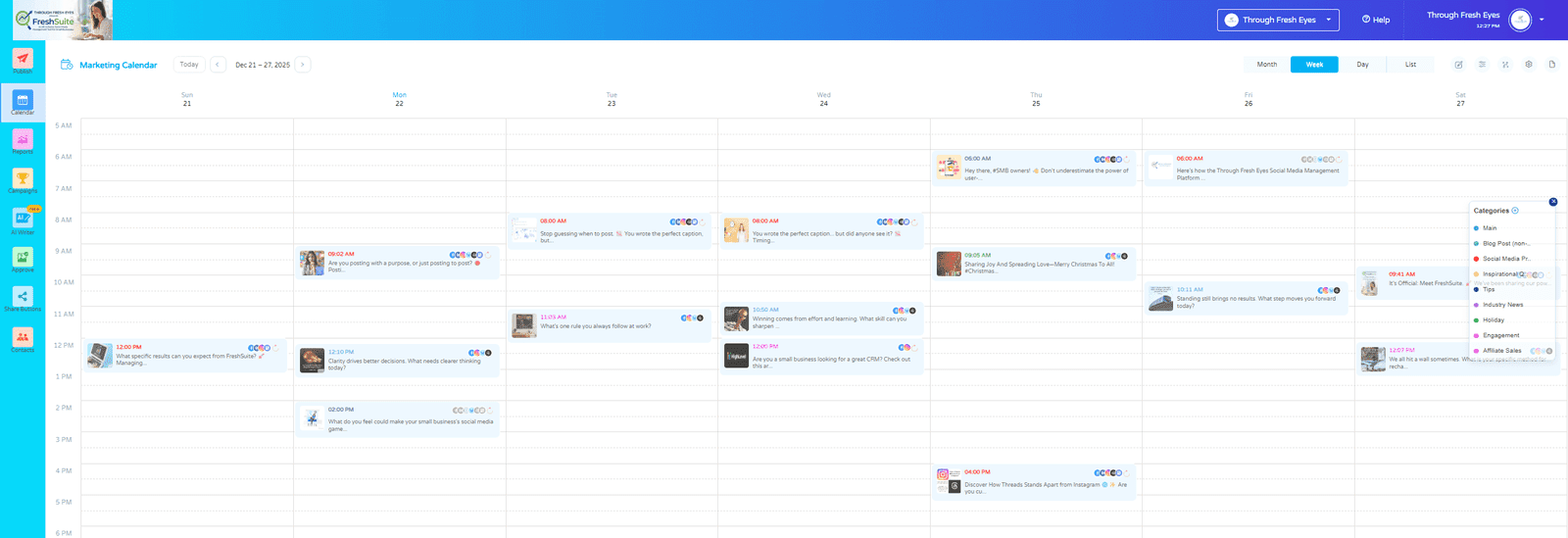
Task: Open the Approve section icon
Action: [23, 259]
